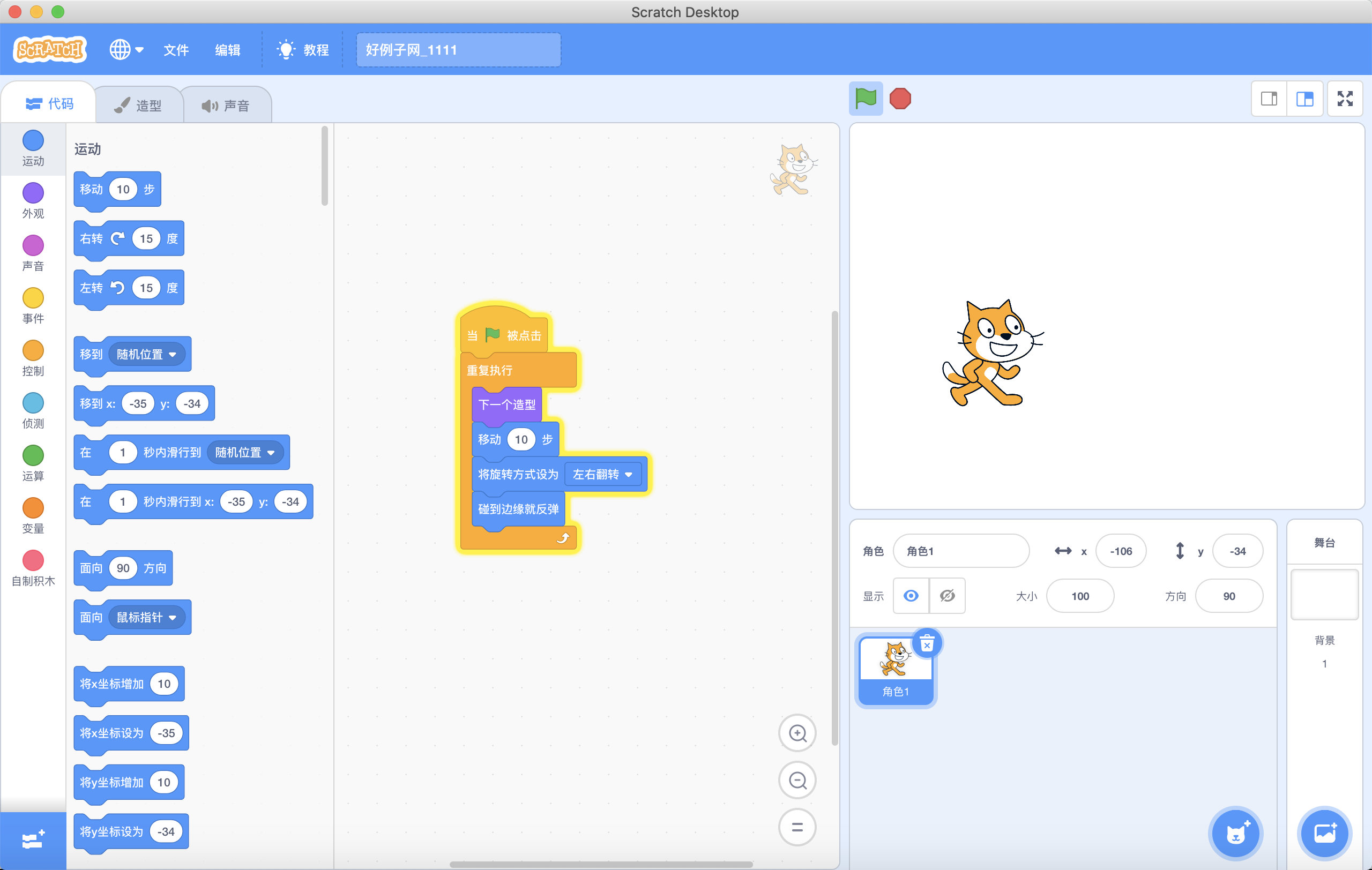Click the 移动 10 步 palette block

click(x=117, y=190)
